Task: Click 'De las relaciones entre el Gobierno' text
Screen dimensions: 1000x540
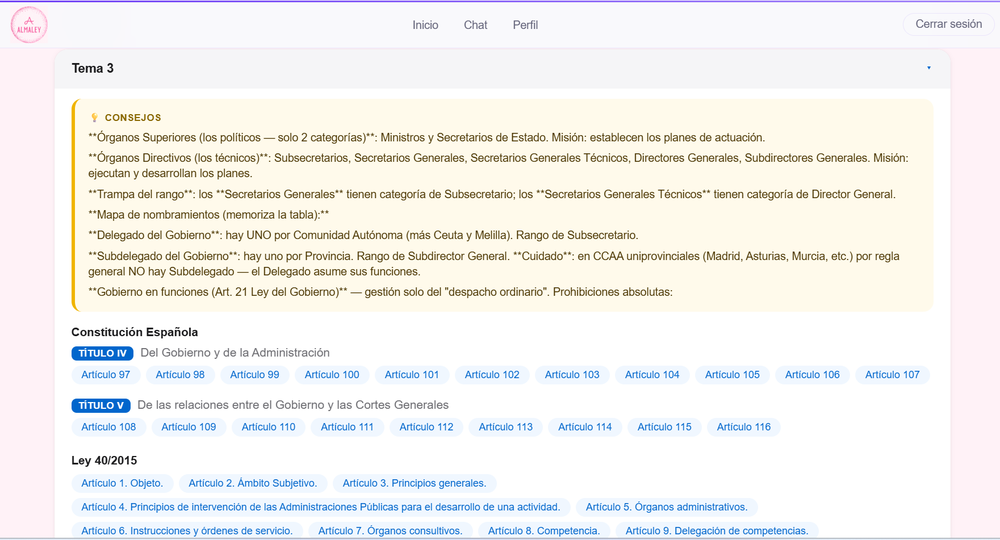Action: pos(293,405)
